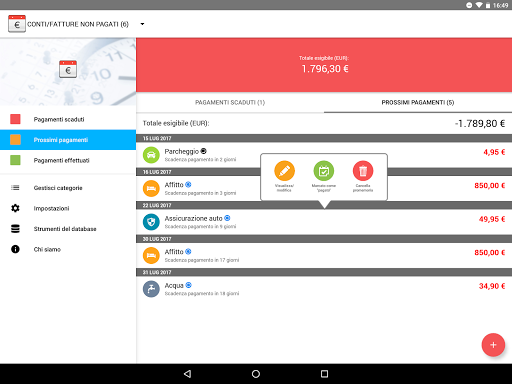Tap the Wi-Fi icon in status bar
Screen dimensions: 512x384
(479, 5)
